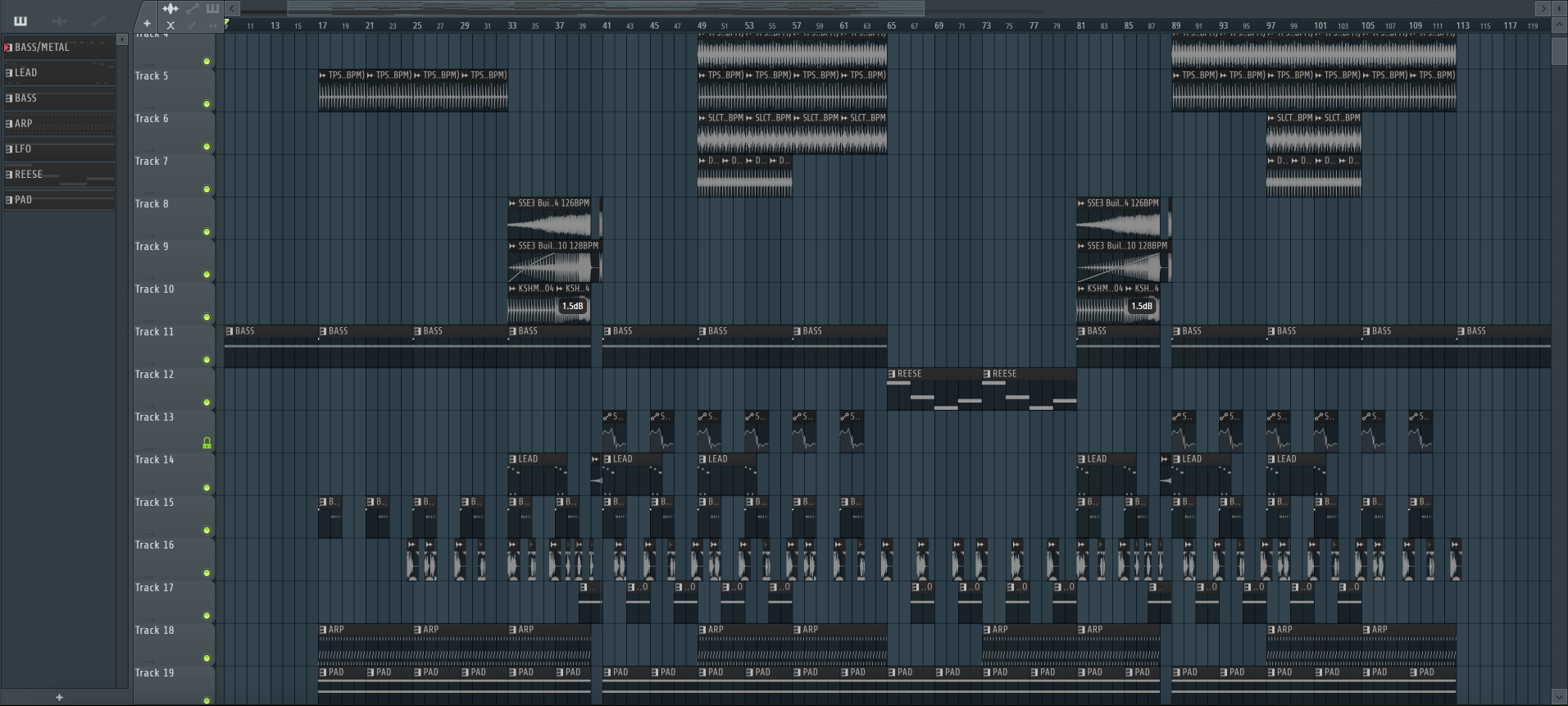Mute Track 10 with its green light
Image resolution: width=1568 pixels, height=706 pixels.
pos(207,317)
